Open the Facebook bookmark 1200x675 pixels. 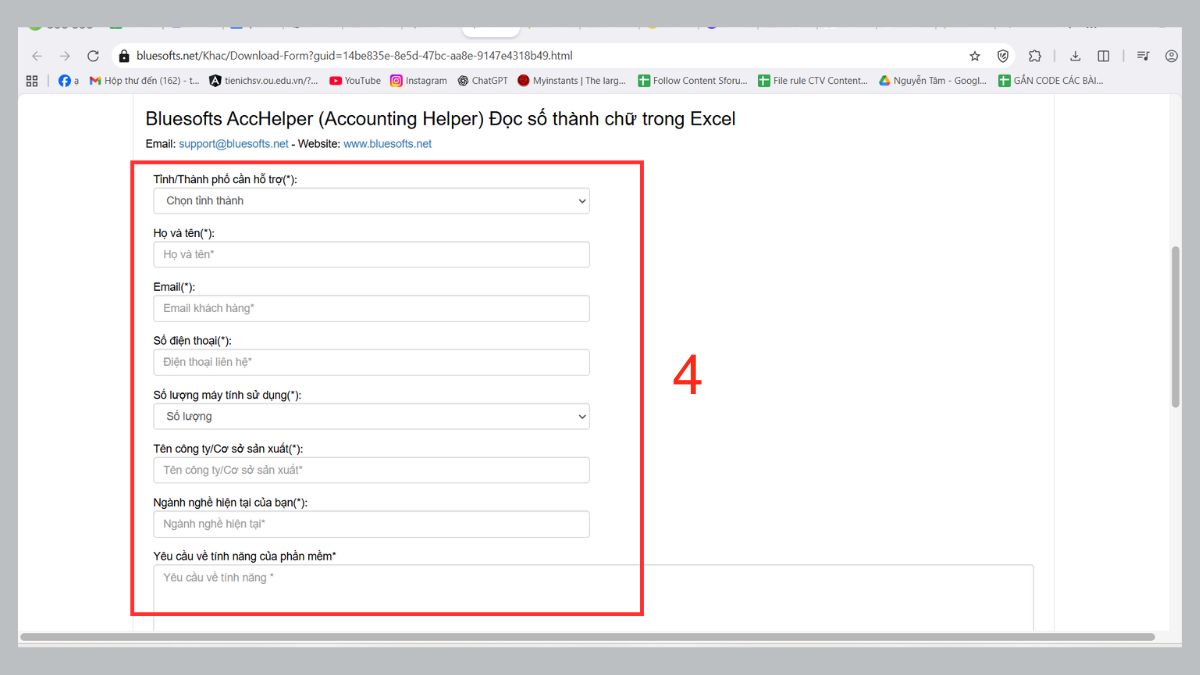68,81
